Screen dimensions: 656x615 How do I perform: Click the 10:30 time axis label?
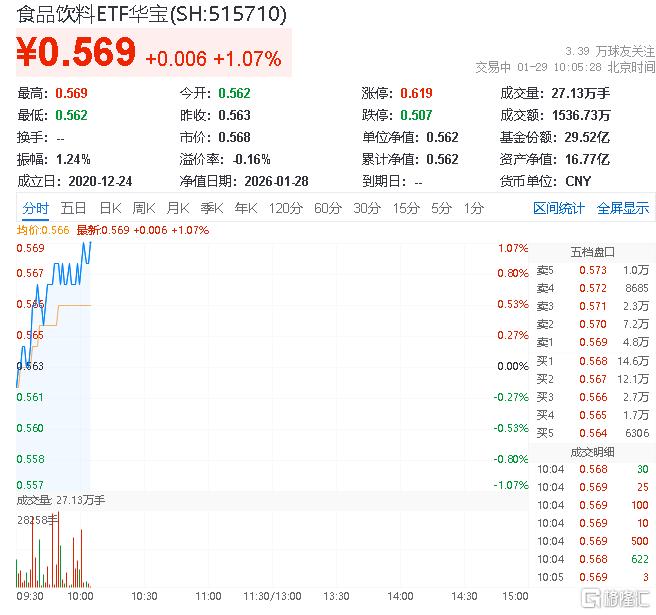(x=144, y=596)
